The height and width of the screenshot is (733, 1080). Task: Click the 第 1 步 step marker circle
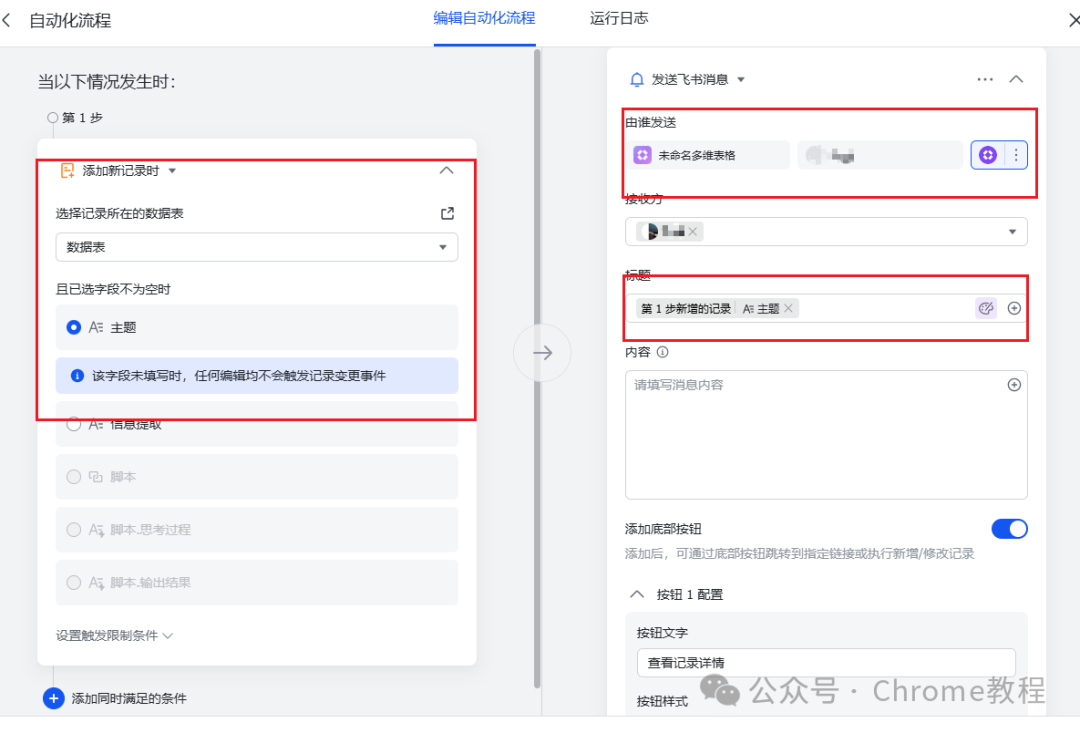(x=52, y=118)
